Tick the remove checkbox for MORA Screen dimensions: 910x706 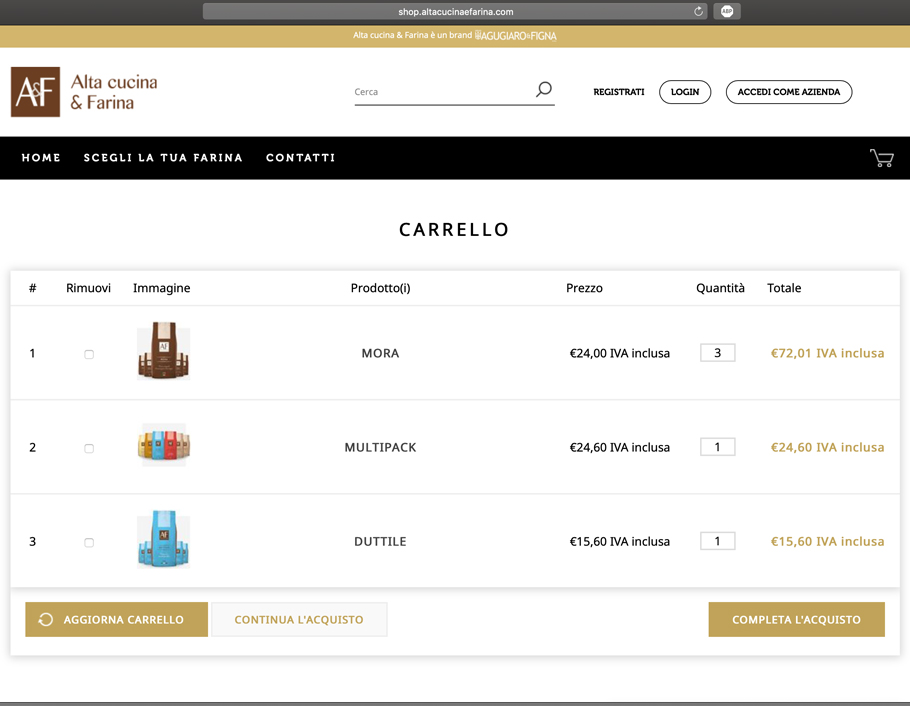click(89, 354)
